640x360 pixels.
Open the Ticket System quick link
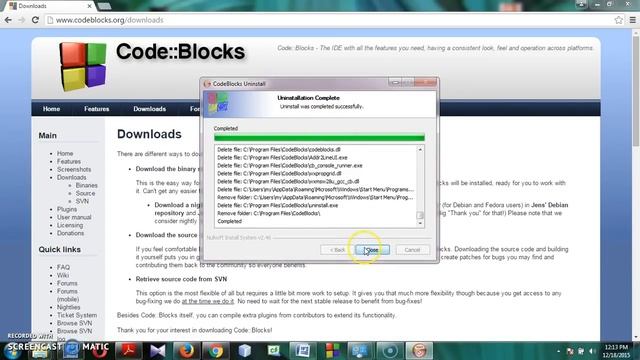click(77, 315)
